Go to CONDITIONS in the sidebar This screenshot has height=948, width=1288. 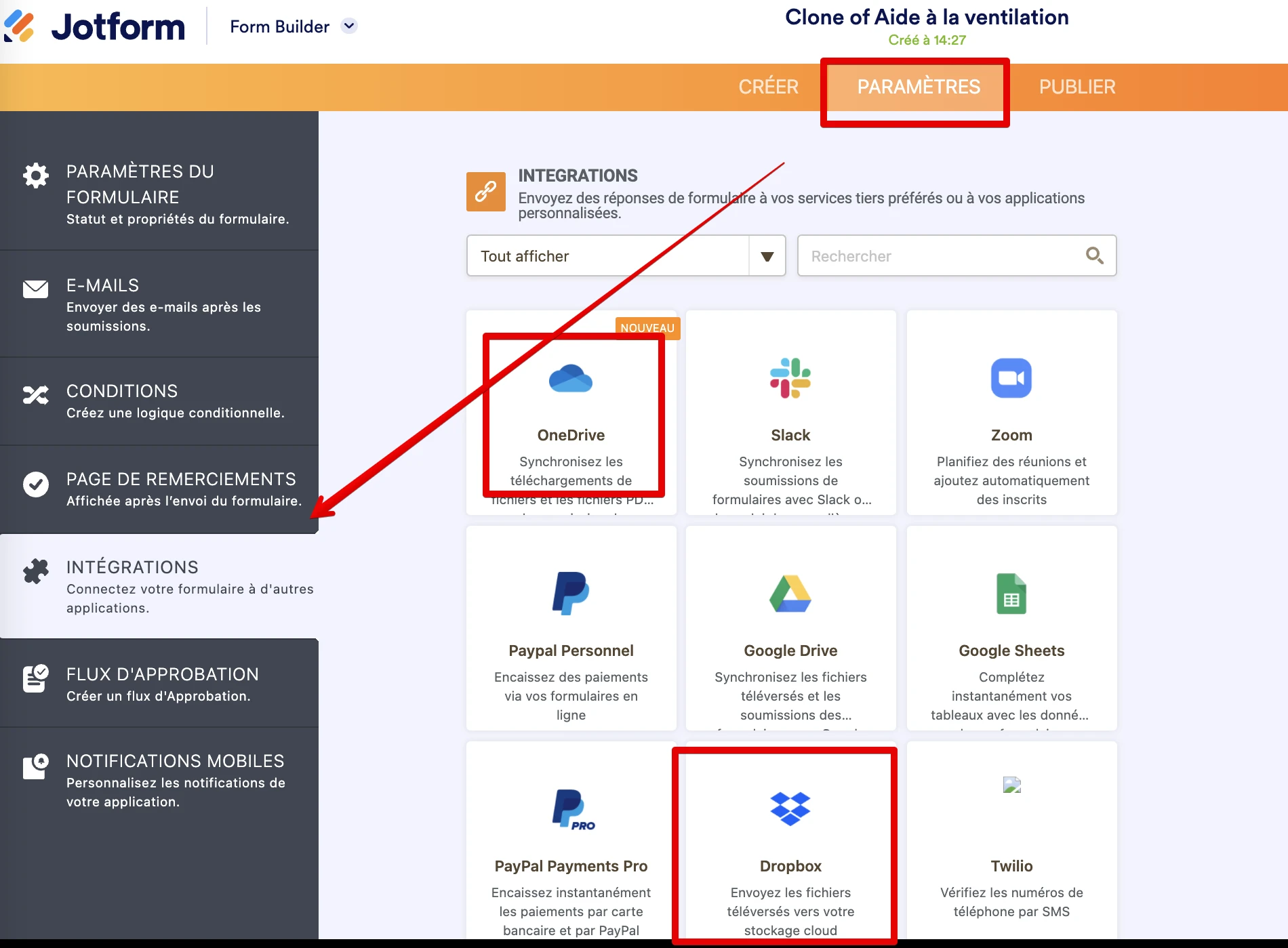pos(159,401)
